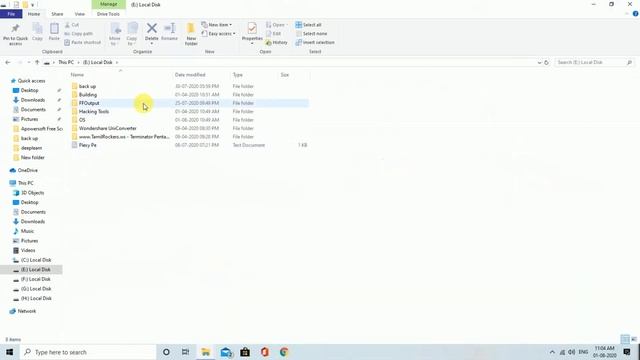640x360 pixels.
Task: Sort by the Name column header
Action: [77, 75]
